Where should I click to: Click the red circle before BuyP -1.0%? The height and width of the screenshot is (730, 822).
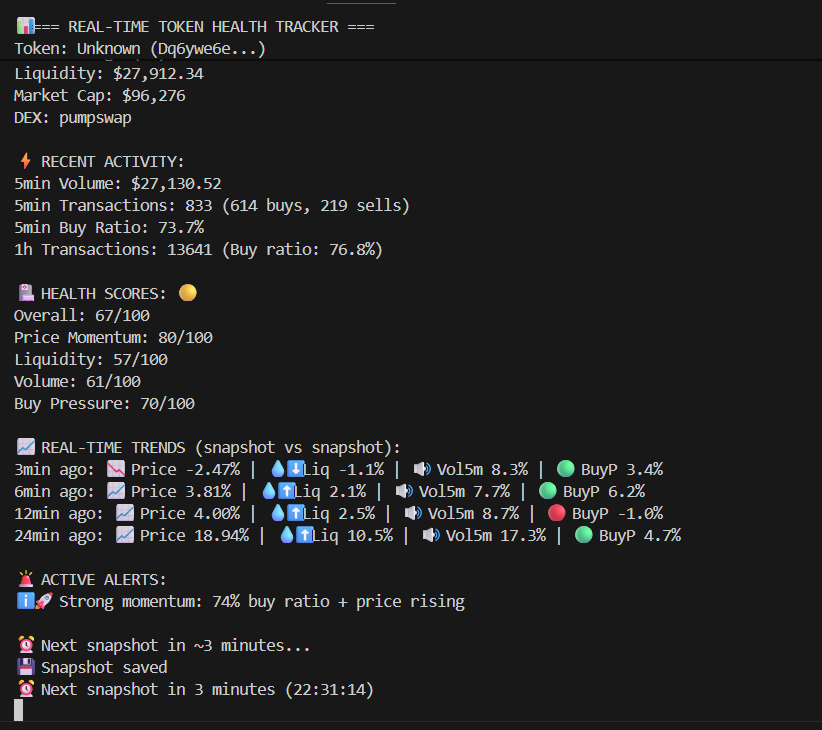point(557,513)
